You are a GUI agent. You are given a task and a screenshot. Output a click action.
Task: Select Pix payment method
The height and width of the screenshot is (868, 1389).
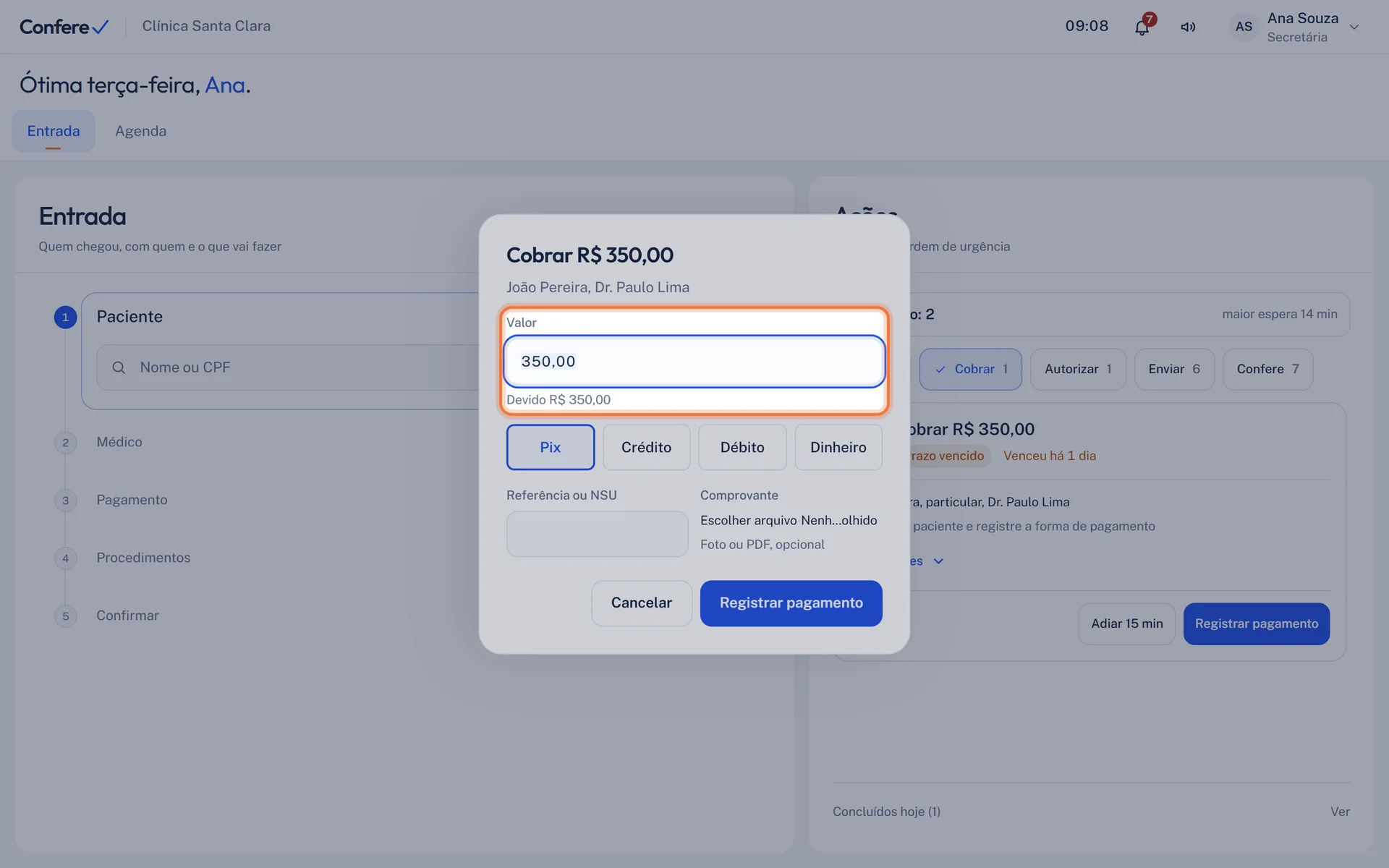point(551,447)
